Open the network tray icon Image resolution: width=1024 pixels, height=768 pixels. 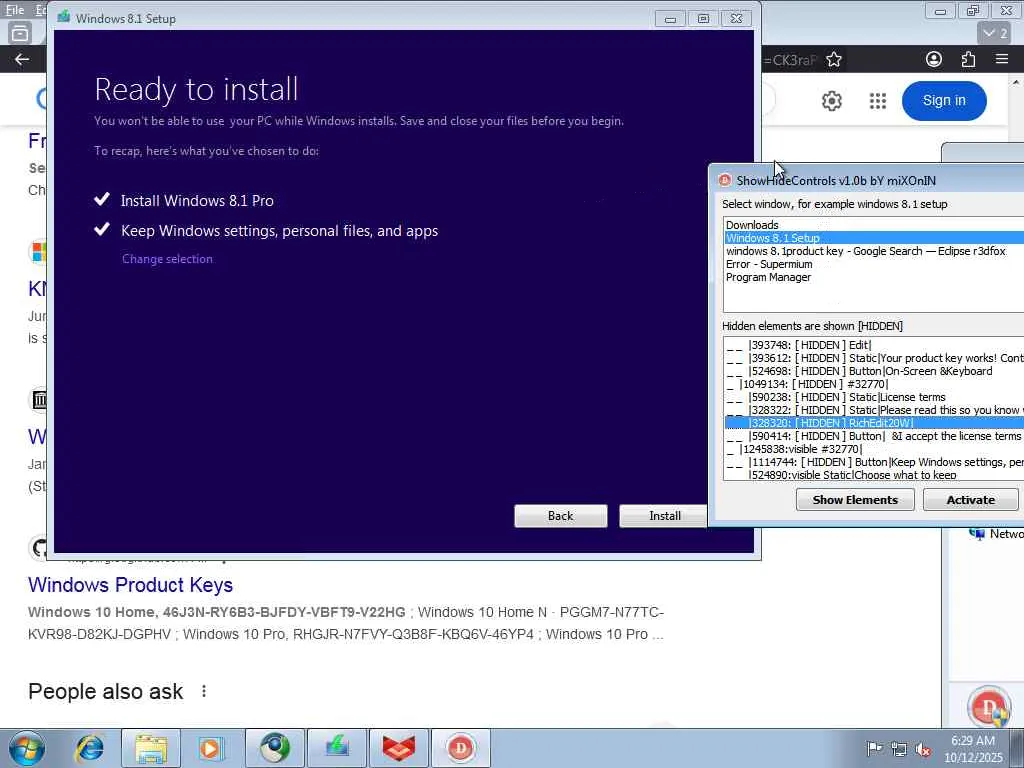pos(899,749)
